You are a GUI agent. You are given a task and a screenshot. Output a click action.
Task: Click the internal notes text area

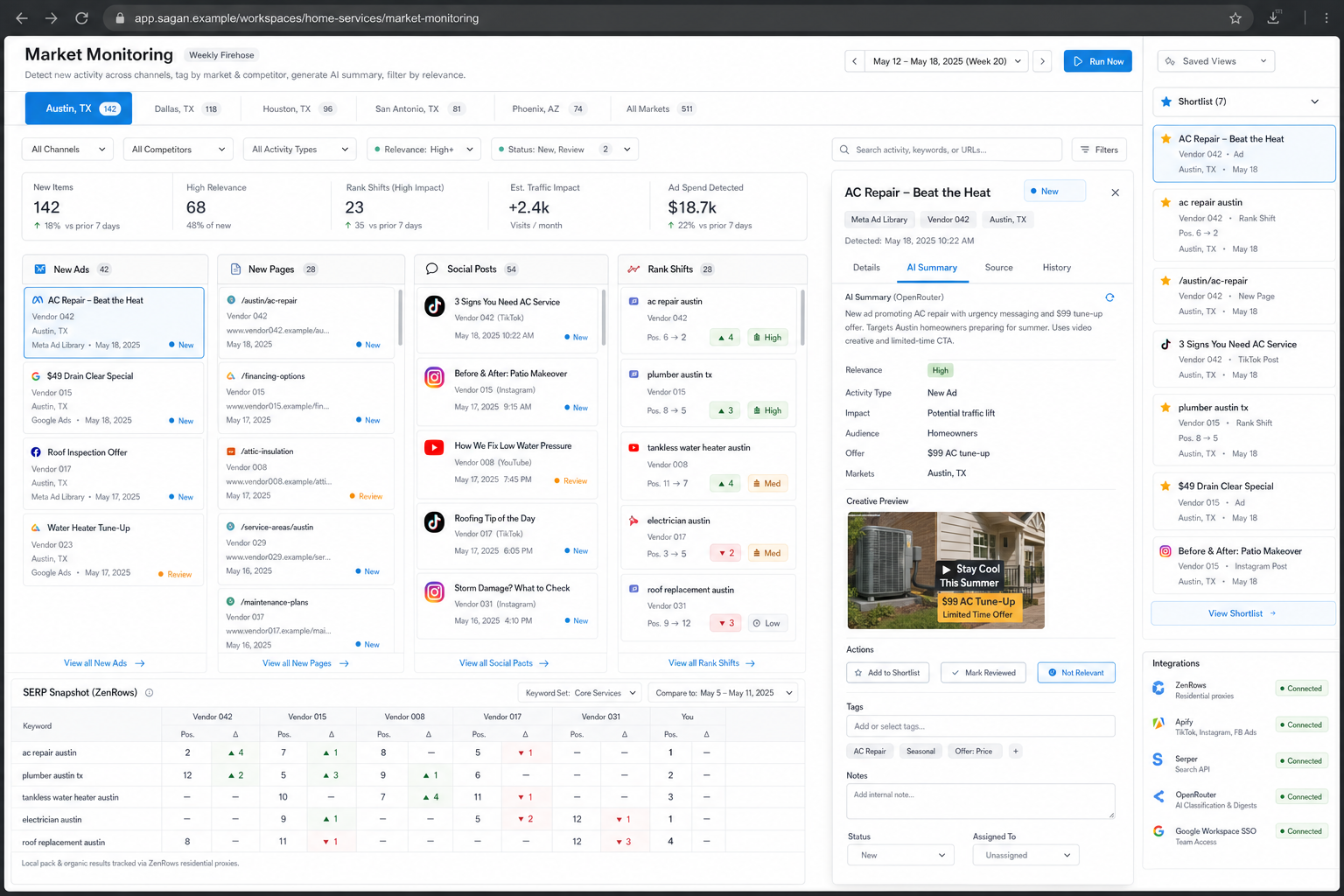click(x=981, y=801)
